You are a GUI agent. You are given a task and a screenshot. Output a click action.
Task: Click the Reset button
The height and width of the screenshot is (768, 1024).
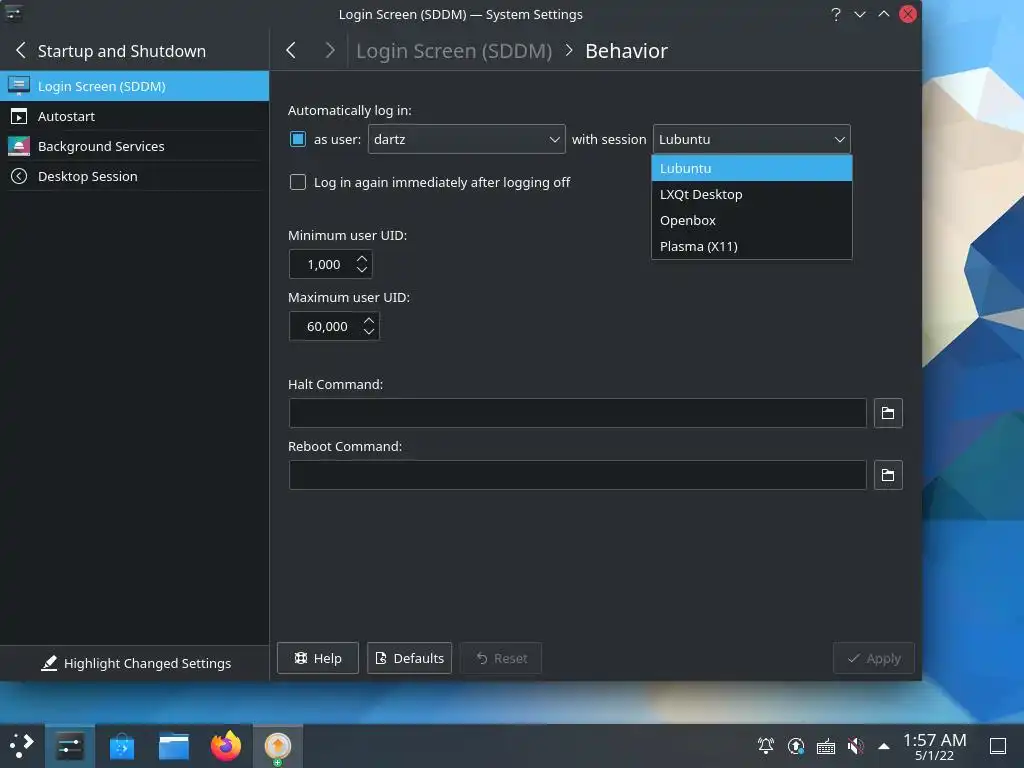pyautogui.click(x=501, y=658)
